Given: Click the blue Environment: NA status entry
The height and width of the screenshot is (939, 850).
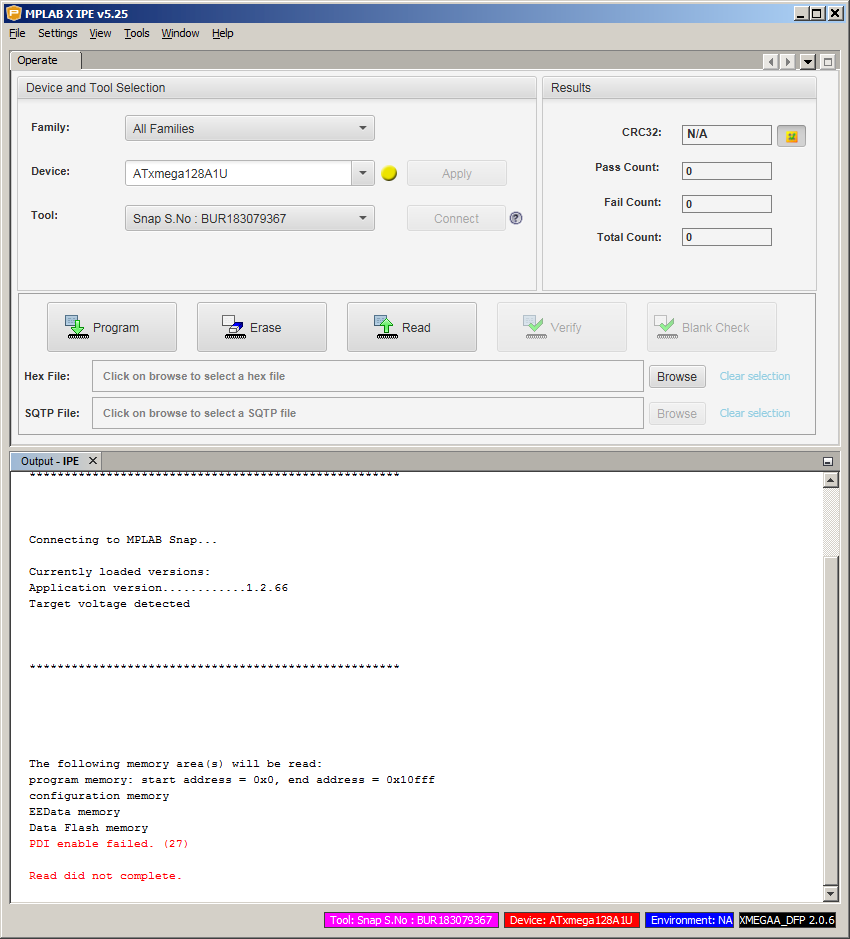Looking at the screenshot, I should pos(691,920).
